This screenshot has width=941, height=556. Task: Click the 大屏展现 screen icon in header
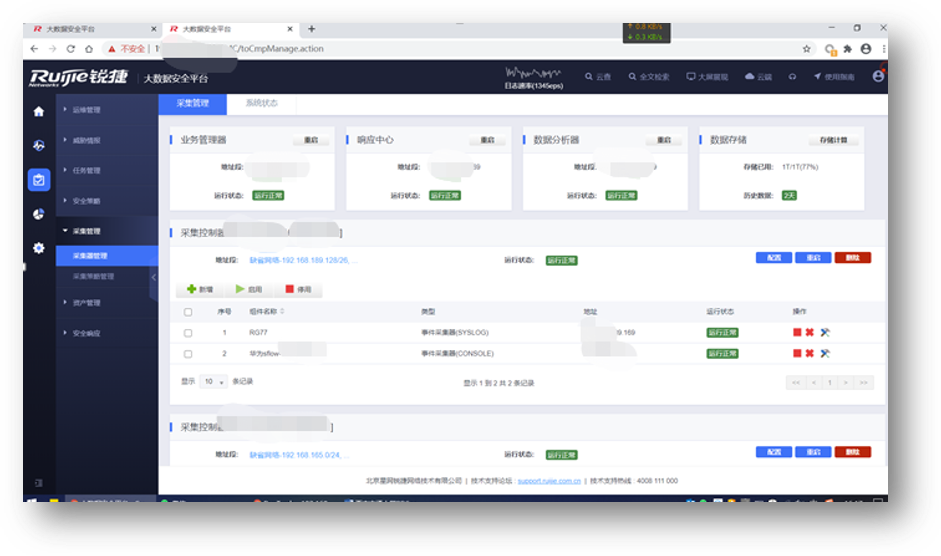click(707, 77)
